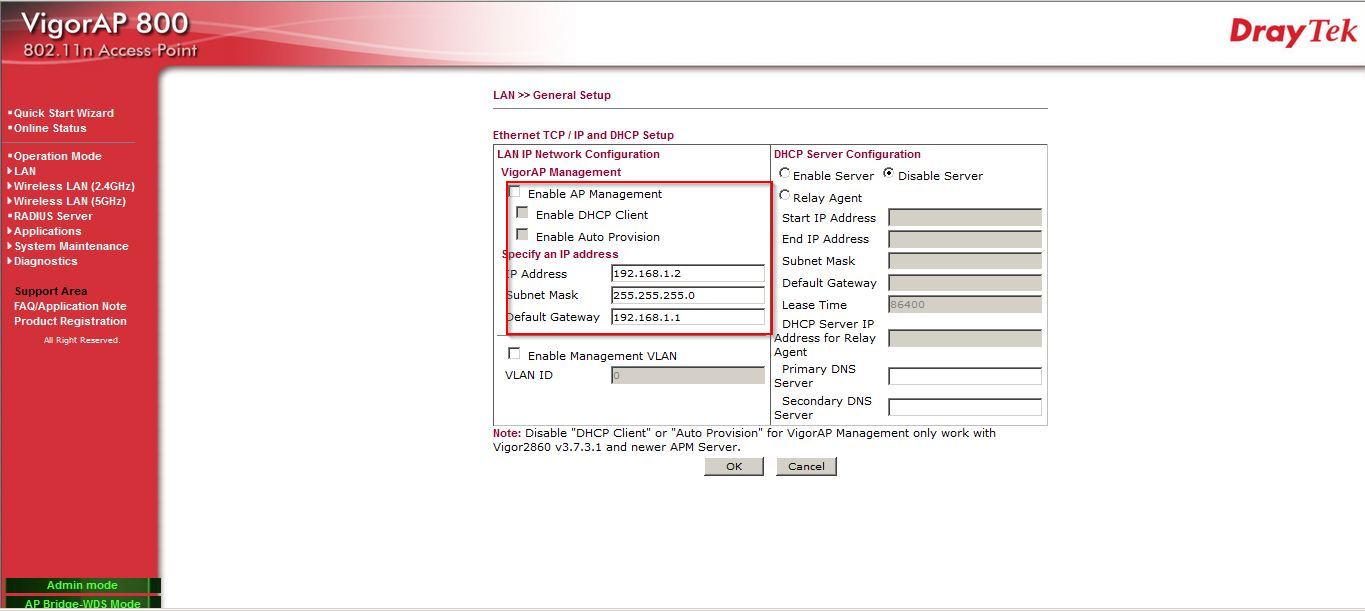Click the Primary DNS Server field

tap(964, 376)
